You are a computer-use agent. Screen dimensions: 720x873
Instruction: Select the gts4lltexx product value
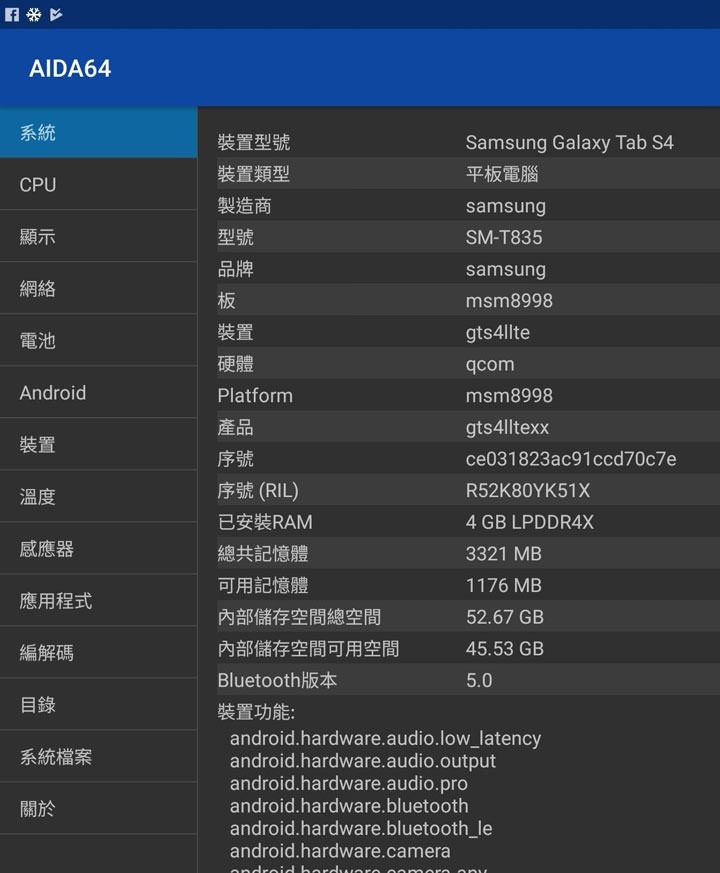[x=507, y=428]
